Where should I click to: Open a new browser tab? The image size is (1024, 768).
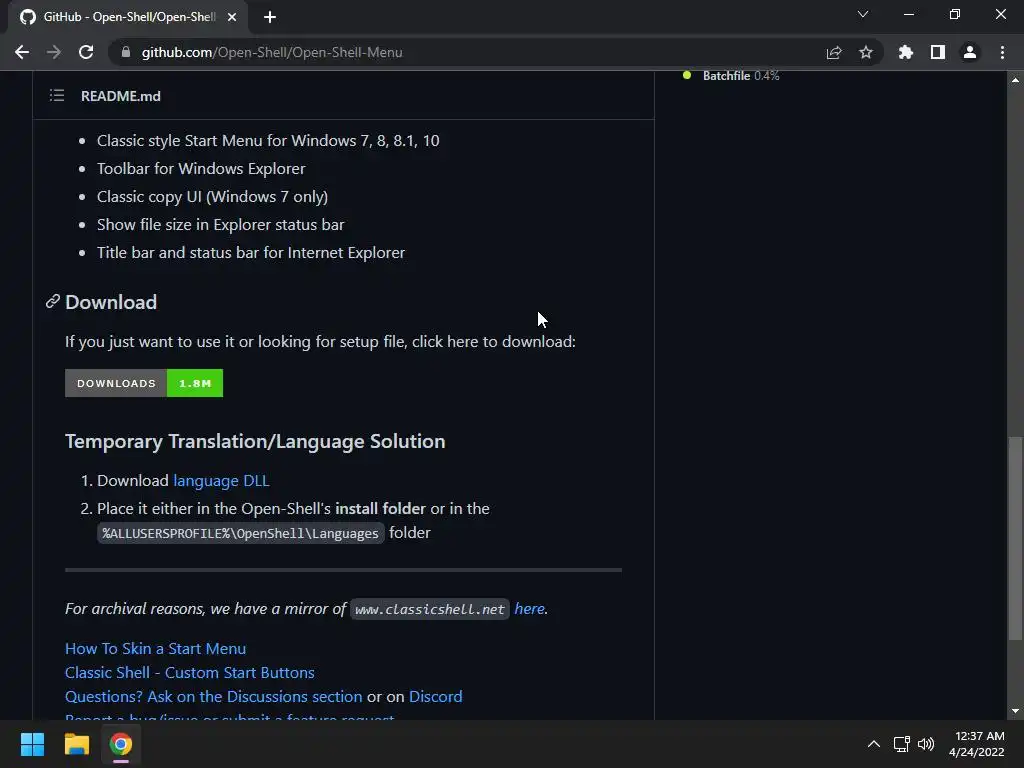click(x=270, y=17)
